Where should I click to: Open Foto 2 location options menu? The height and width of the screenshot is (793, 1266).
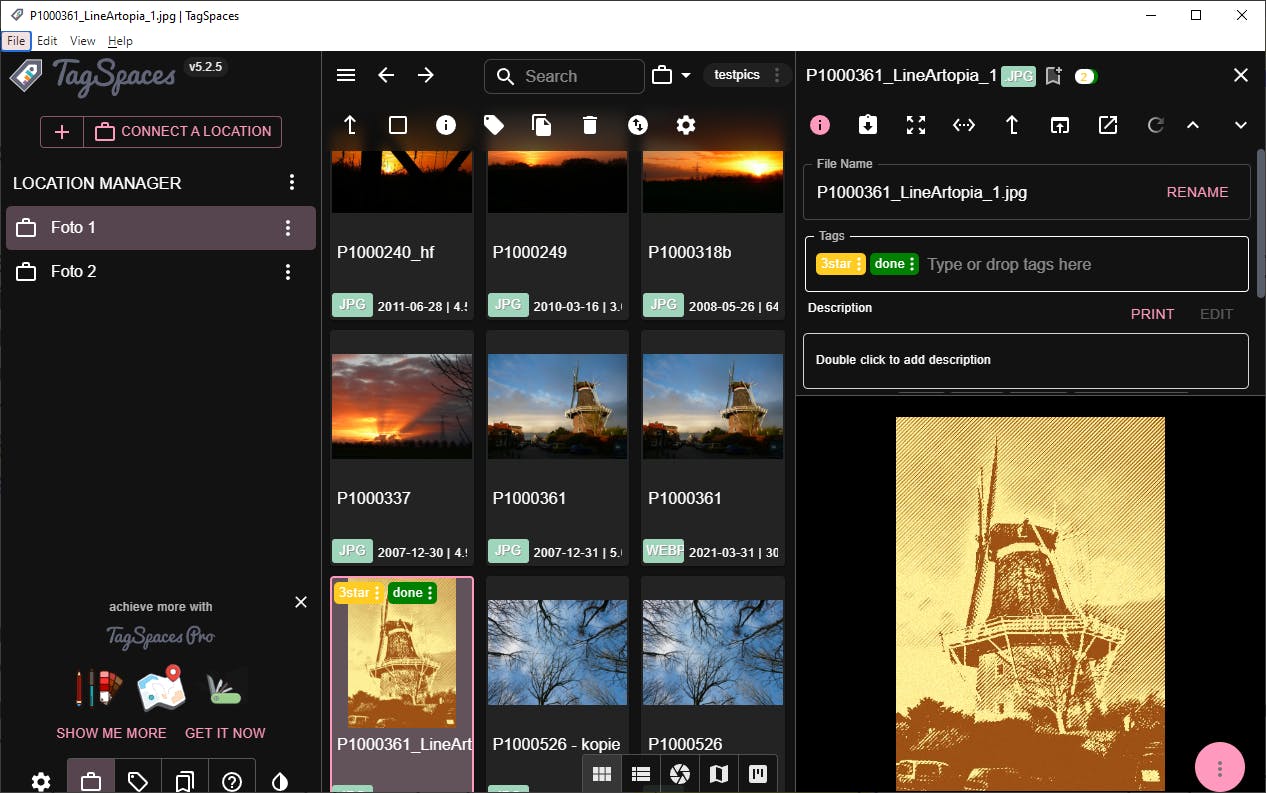[288, 272]
